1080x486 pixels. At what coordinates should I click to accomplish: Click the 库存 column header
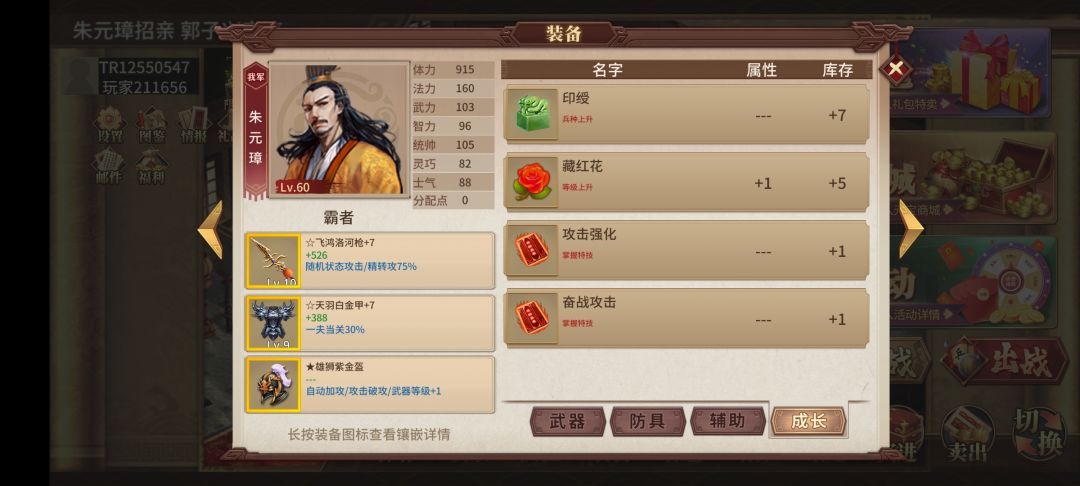point(837,70)
